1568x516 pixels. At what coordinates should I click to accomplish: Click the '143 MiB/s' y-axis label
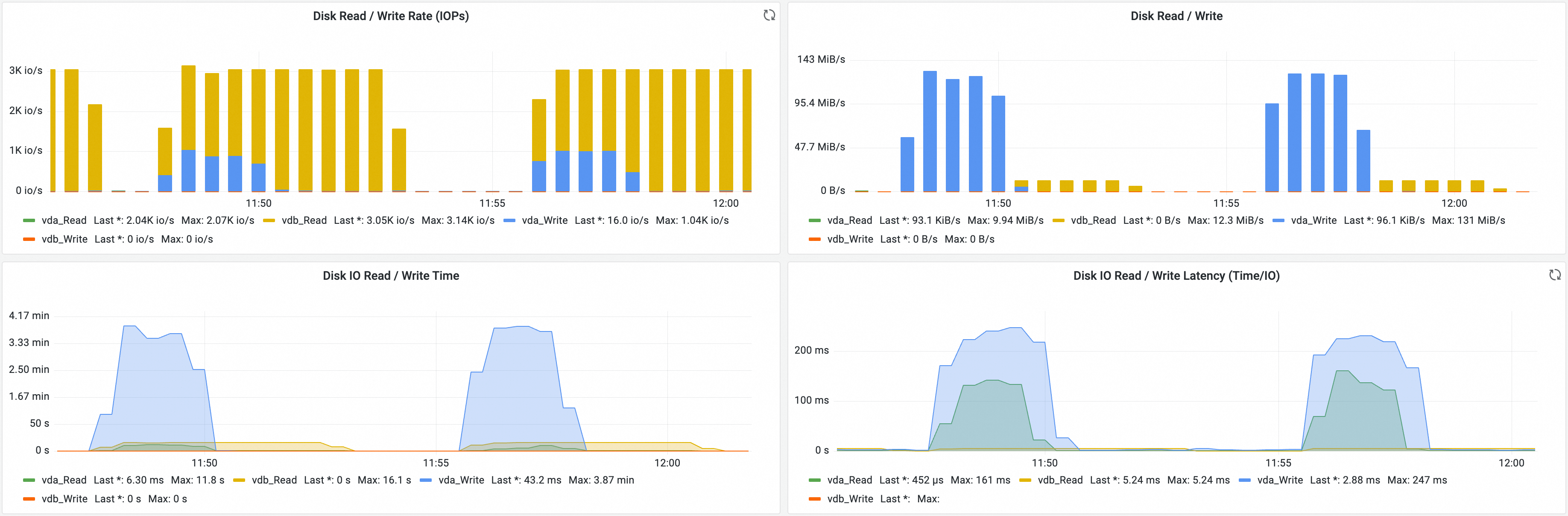pyautogui.click(x=821, y=59)
